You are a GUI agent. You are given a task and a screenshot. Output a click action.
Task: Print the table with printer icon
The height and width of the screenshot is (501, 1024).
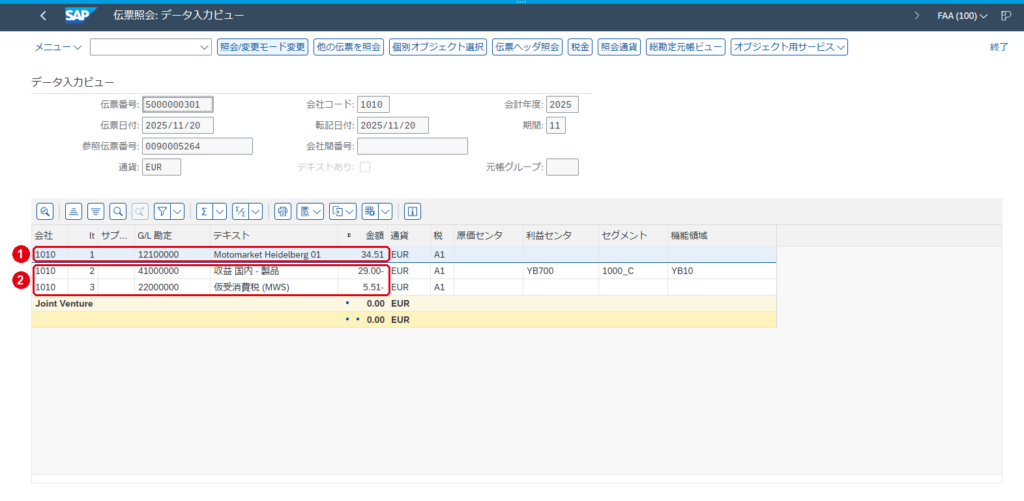pos(282,211)
